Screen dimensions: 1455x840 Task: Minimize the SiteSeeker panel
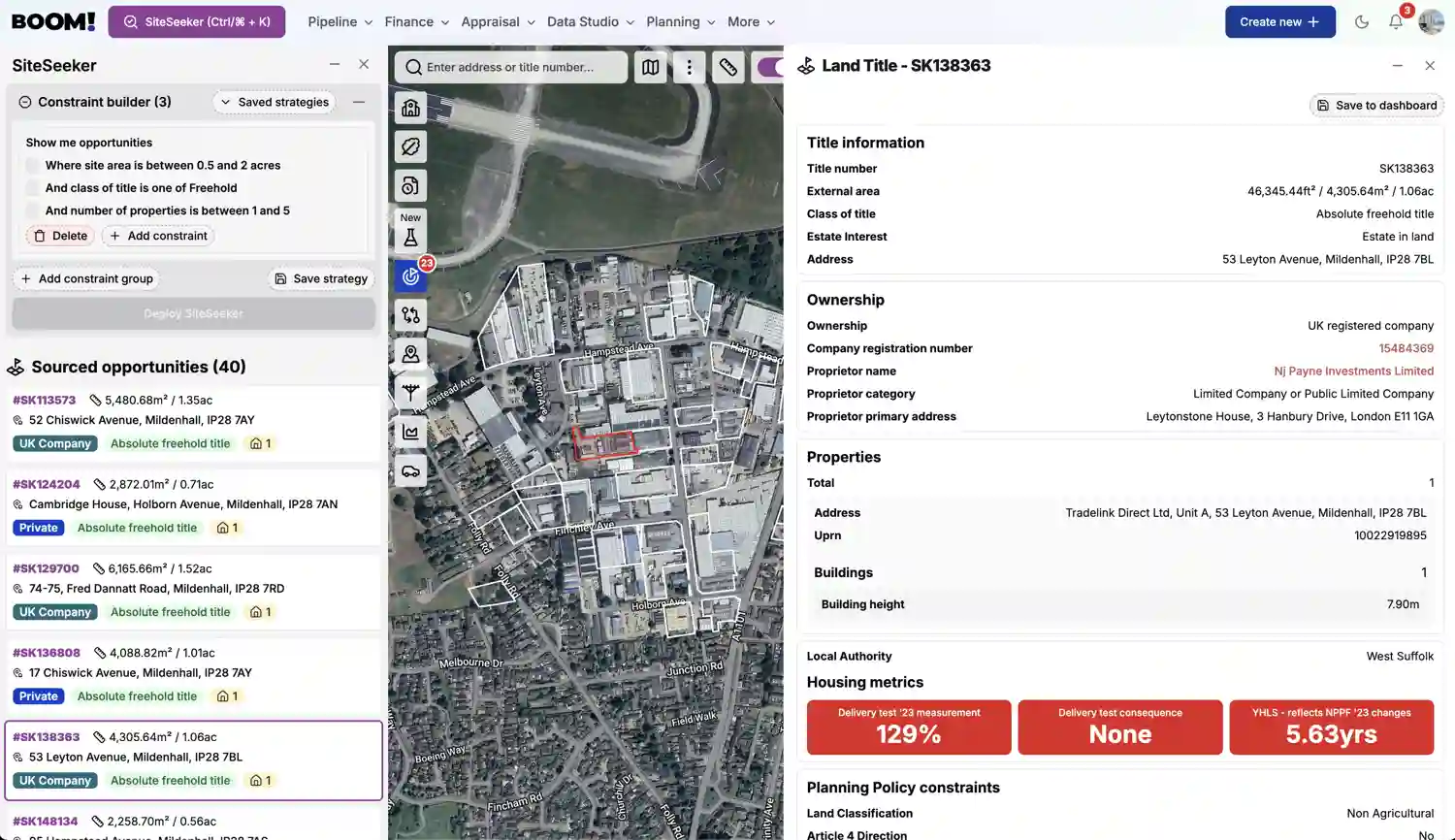335,64
